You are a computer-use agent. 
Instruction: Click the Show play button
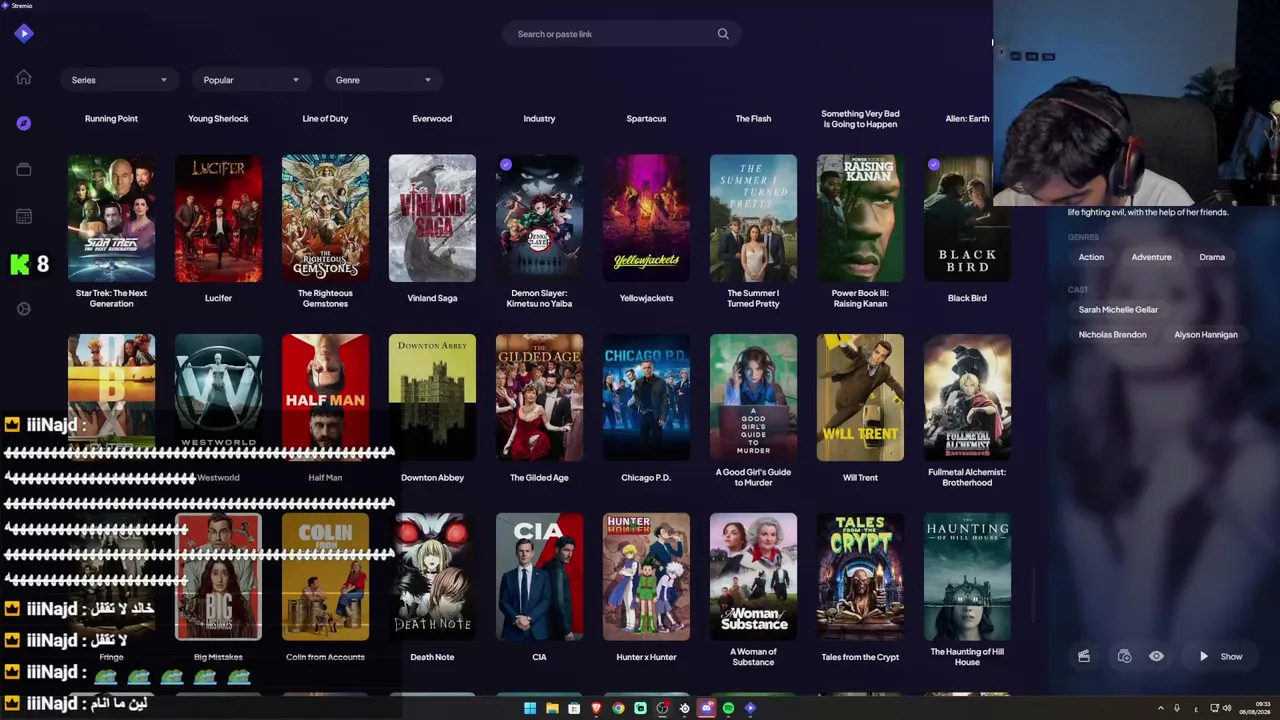1220,657
